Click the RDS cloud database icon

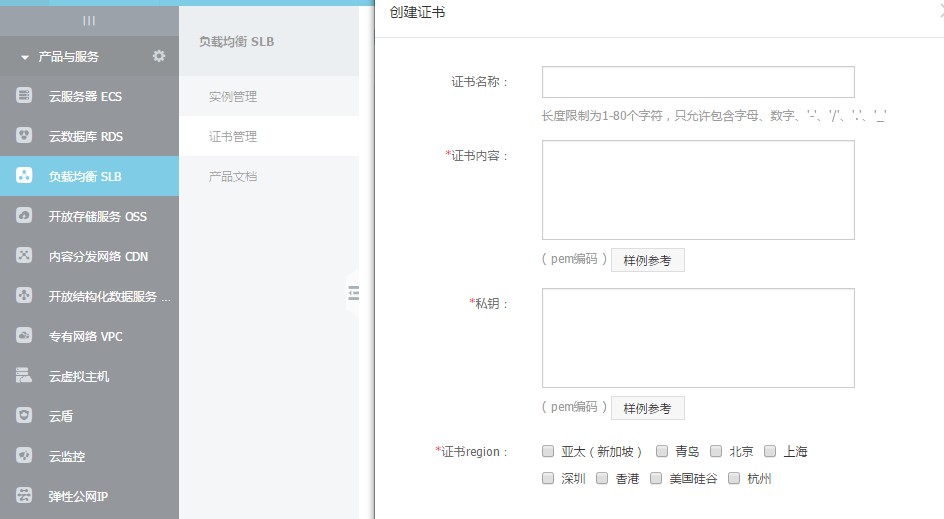click(x=24, y=136)
